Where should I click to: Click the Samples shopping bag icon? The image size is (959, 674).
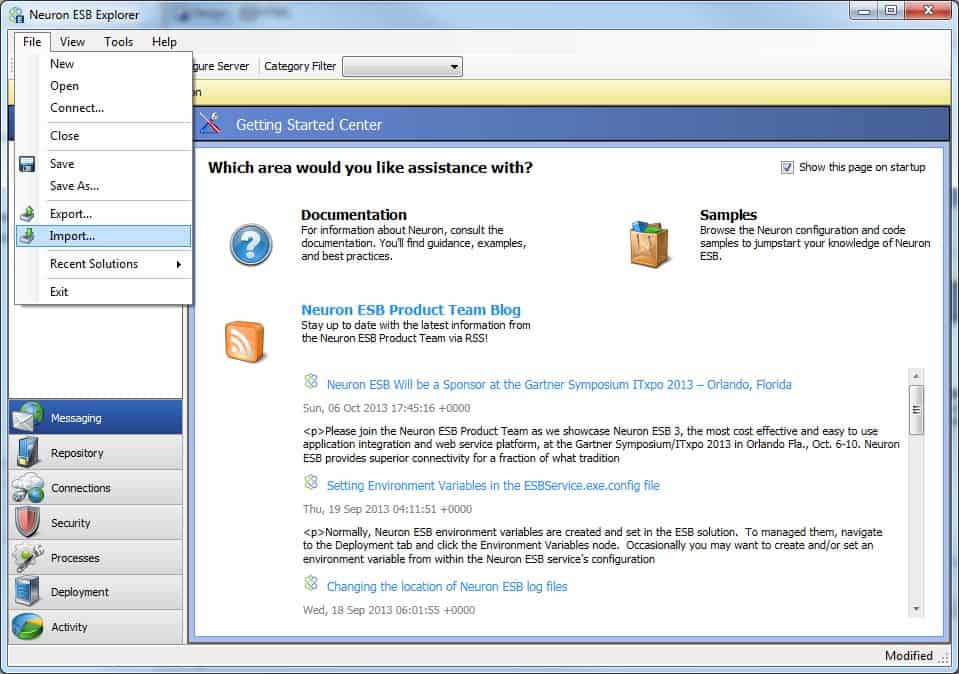(x=649, y=244)
